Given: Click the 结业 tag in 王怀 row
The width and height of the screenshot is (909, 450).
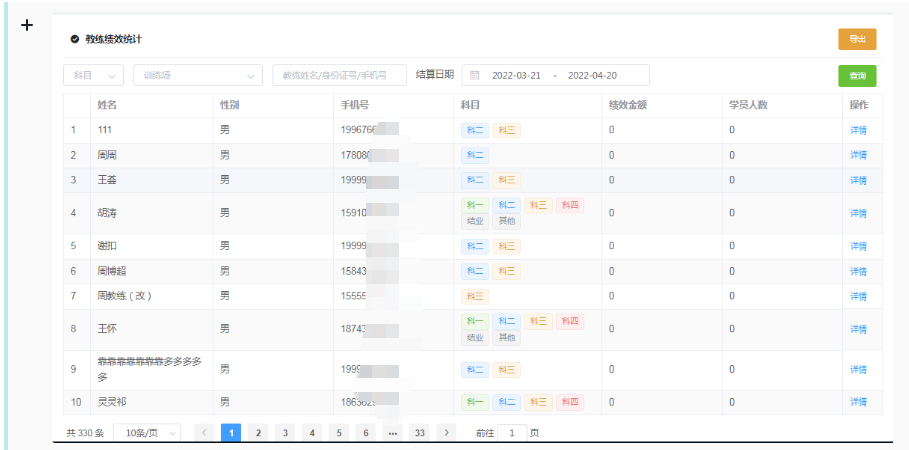Looking at the screenshot, I should [475, 338].
